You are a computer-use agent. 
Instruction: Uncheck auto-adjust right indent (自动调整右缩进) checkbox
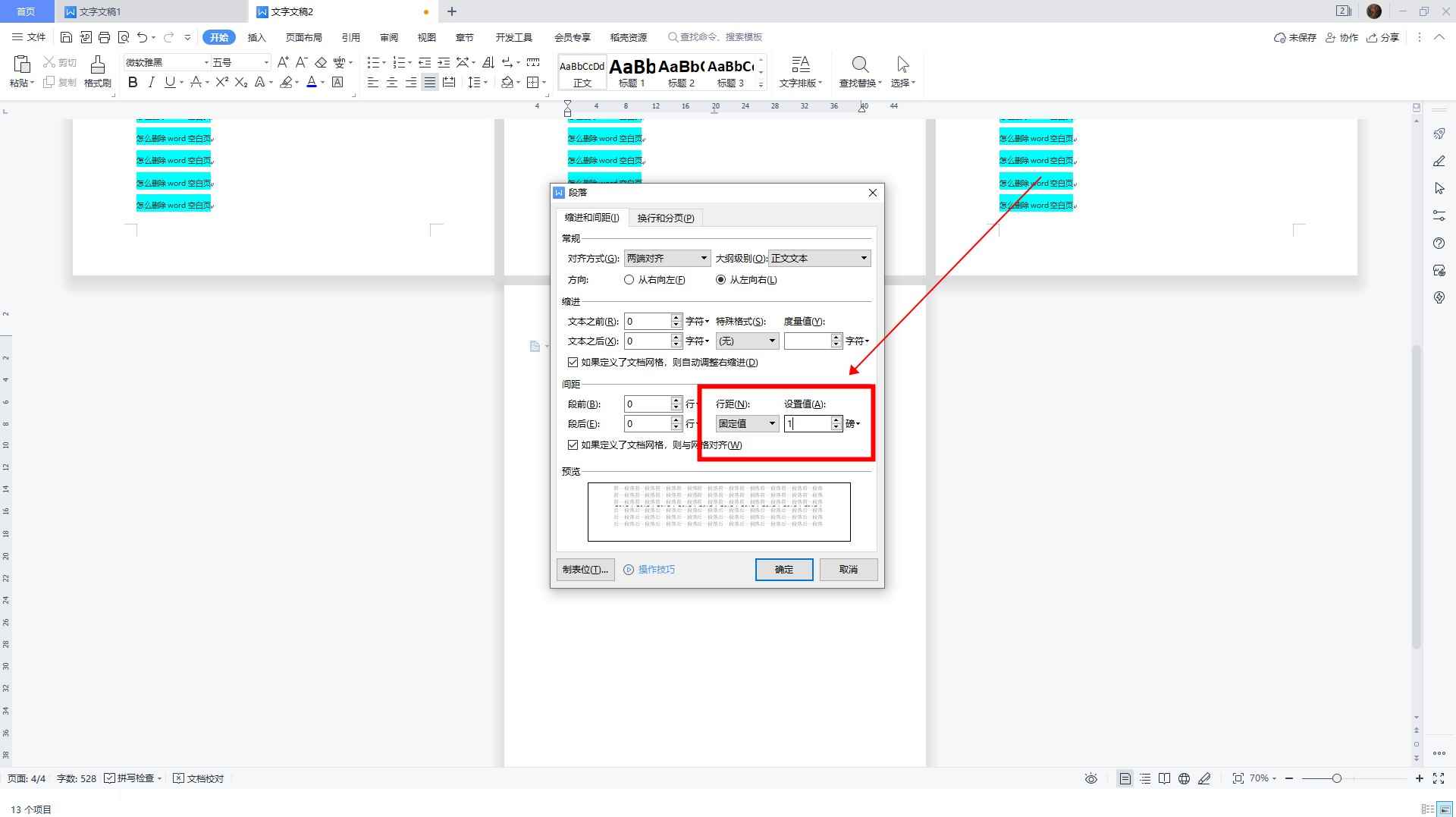pyautogui.click(x=573, y=363)
